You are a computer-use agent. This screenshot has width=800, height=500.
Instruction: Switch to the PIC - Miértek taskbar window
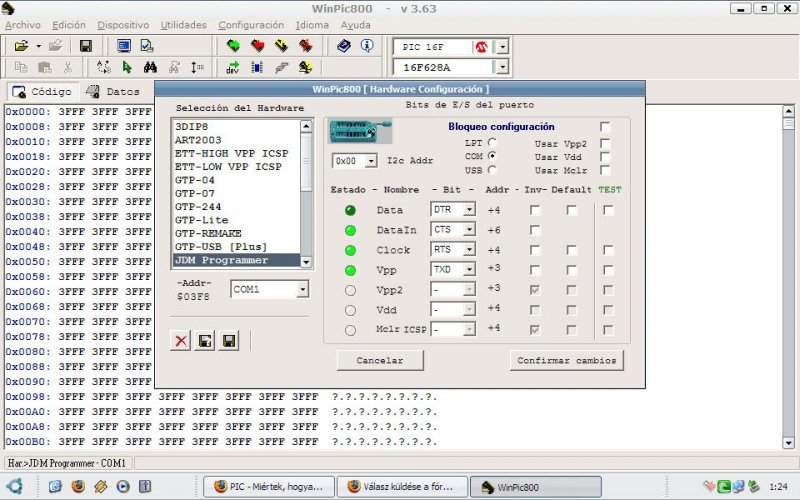click(269, 487)
